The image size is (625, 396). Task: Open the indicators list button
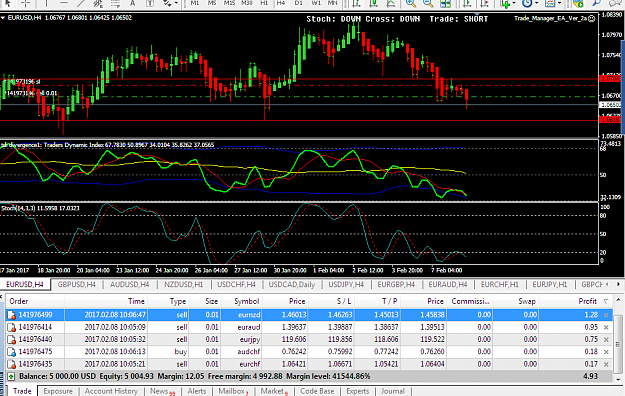pyautogui.click(x=505, y=3)
